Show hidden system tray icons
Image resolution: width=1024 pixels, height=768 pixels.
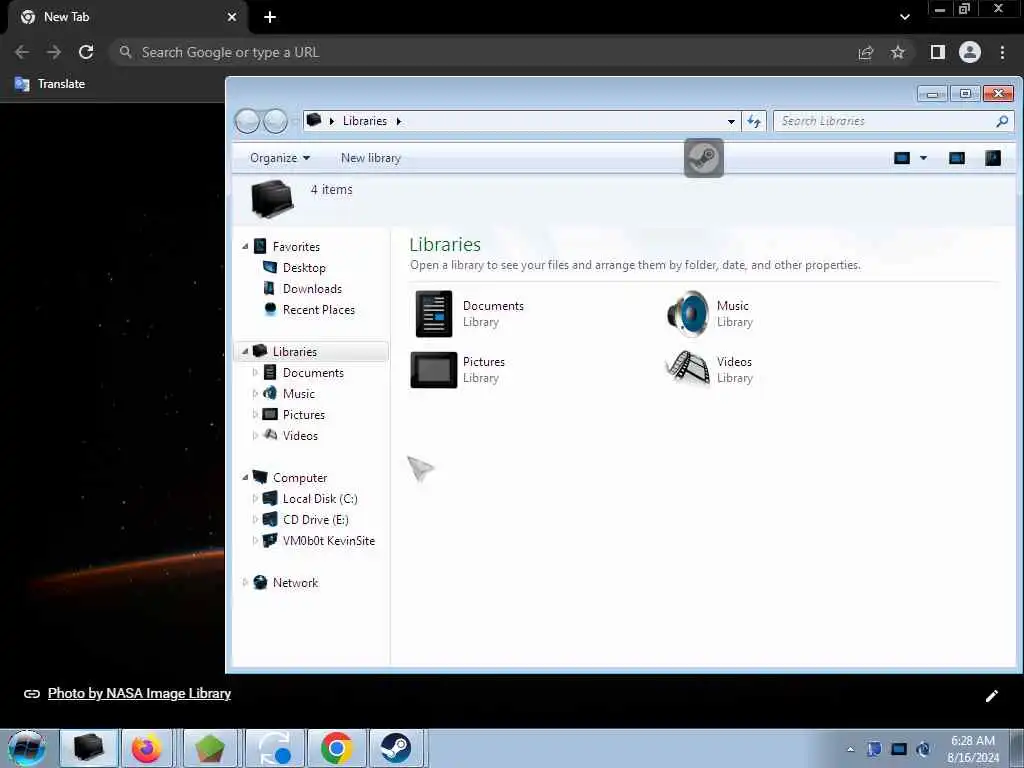[850, 749]
